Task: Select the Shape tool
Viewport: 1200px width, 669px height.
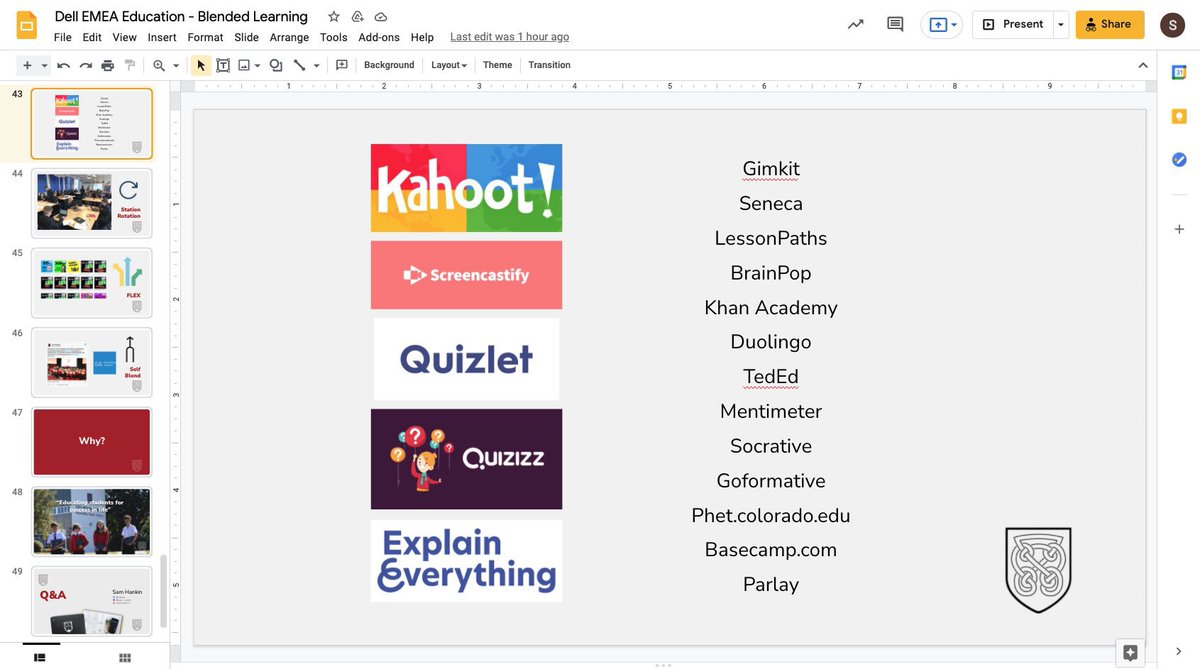Action: (276, 65)
